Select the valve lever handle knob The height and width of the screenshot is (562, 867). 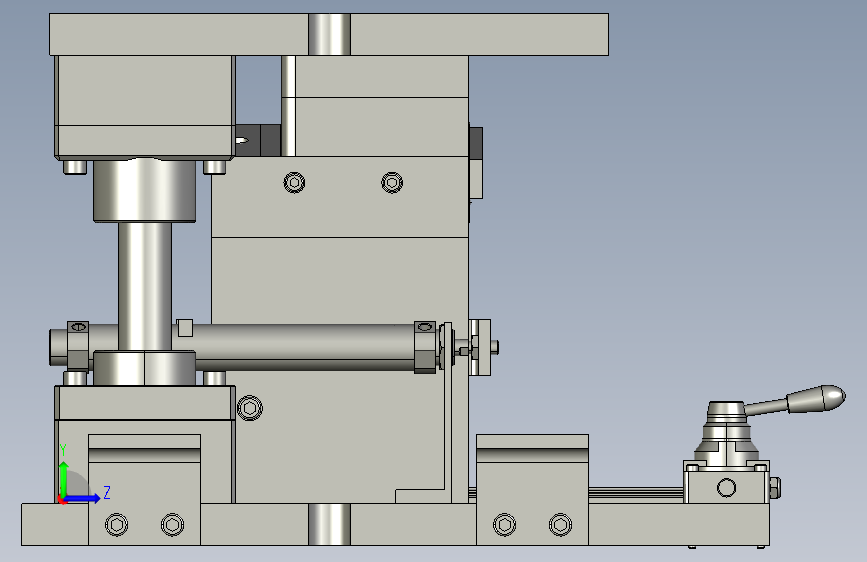(816, 399)
